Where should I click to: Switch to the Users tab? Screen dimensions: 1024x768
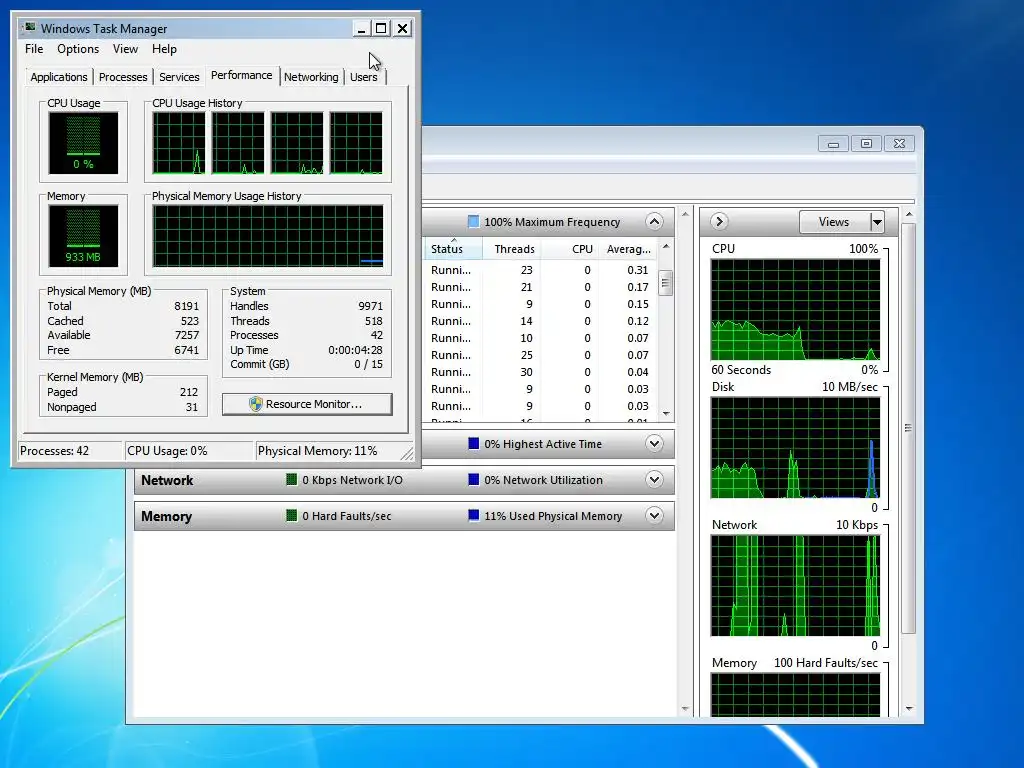[x=364, y=77]
